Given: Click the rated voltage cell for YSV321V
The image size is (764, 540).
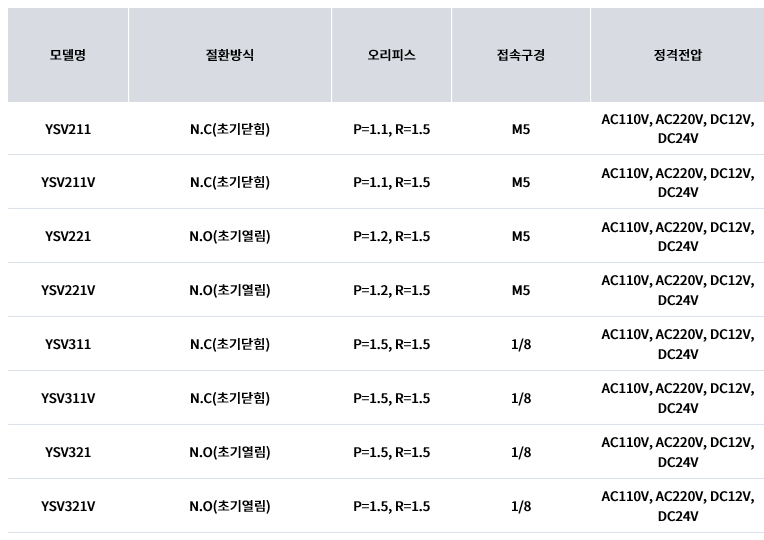Looking at the screenshot, I should point(678,506).
